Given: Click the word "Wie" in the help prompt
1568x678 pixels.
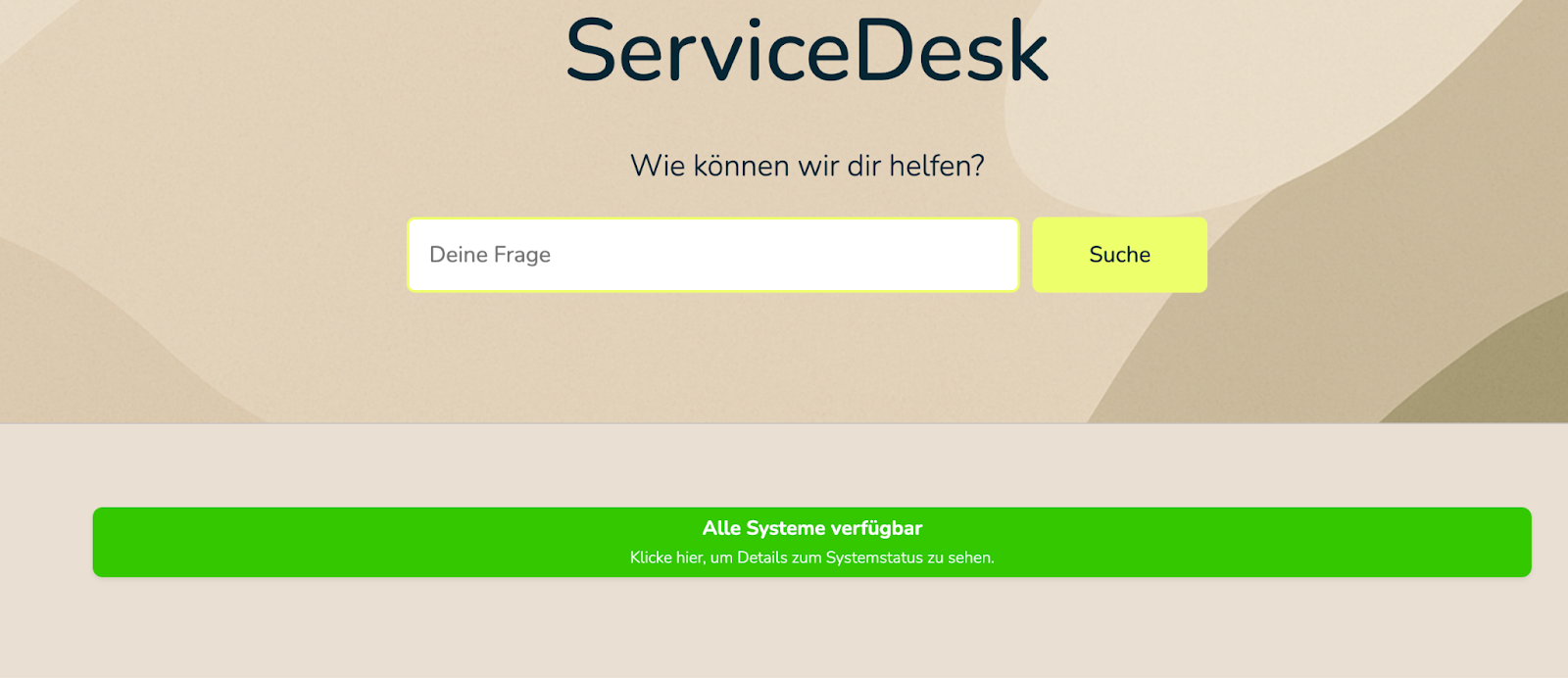Looking at the screenshot, I should tap(658, 166).
